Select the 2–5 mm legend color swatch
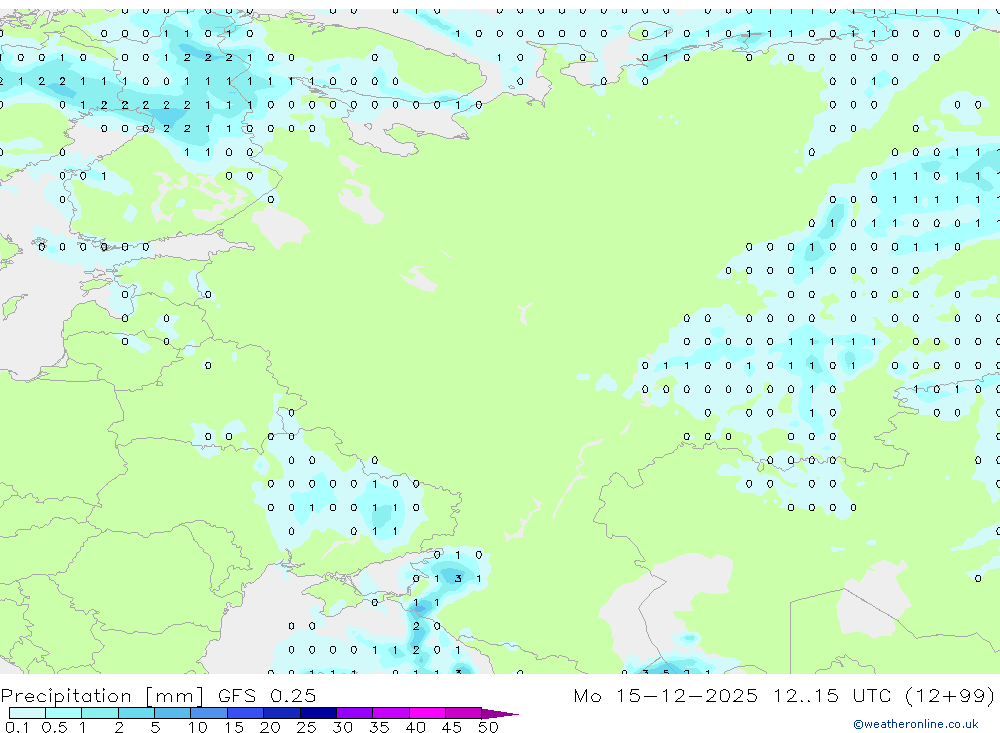The image size is (1000, 733). click(136, 713)
